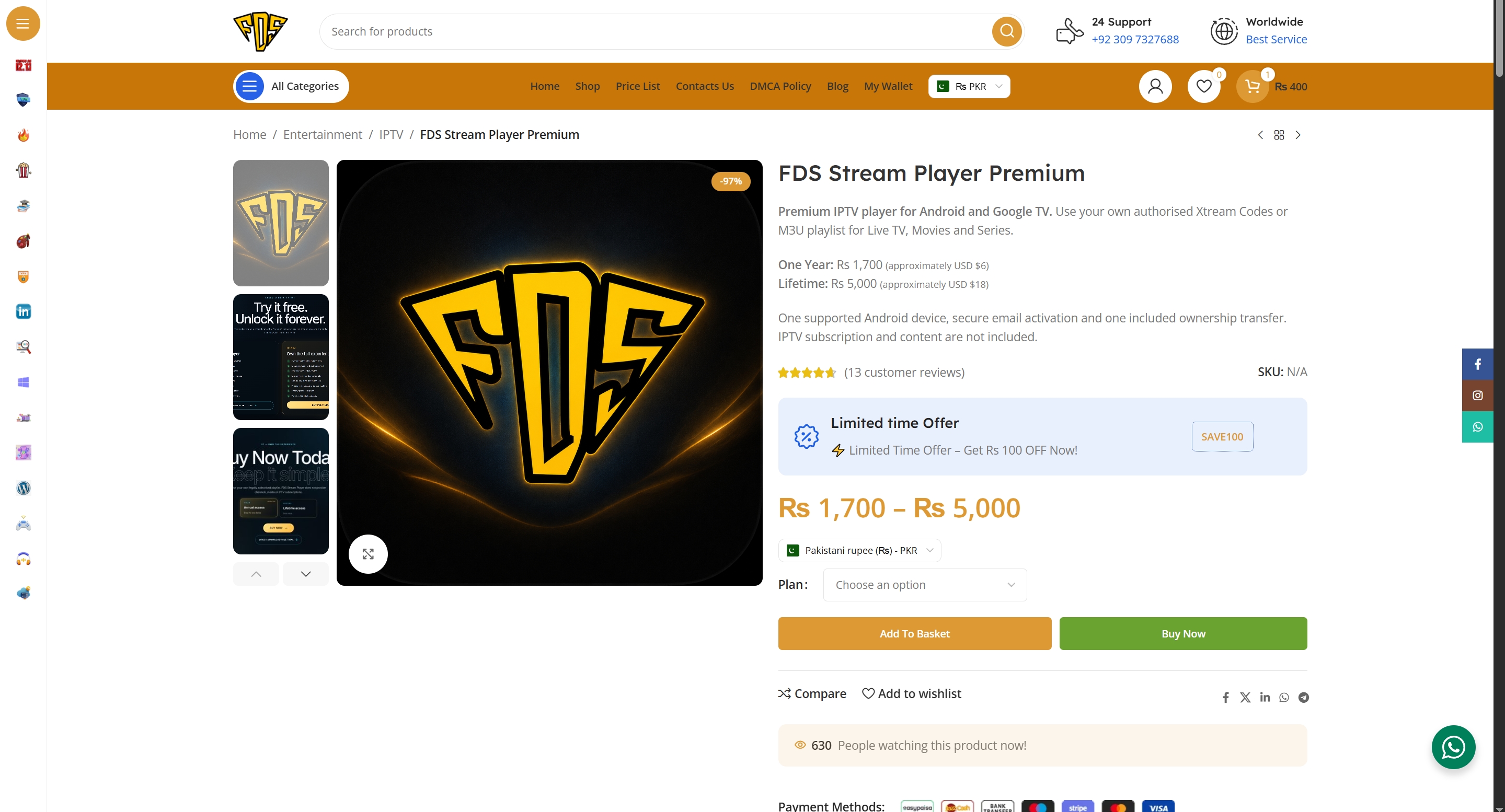The image size is (1505, 812).
Task: Open floating green WhatsApp chat bubble
Action: [1453, 747]
